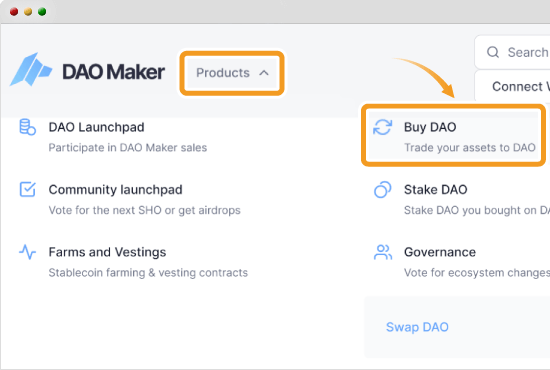Open the DAO Launchpad menu item
This screenshot has width=550, height=370.
pyautogui.click(x=113, y=137)
